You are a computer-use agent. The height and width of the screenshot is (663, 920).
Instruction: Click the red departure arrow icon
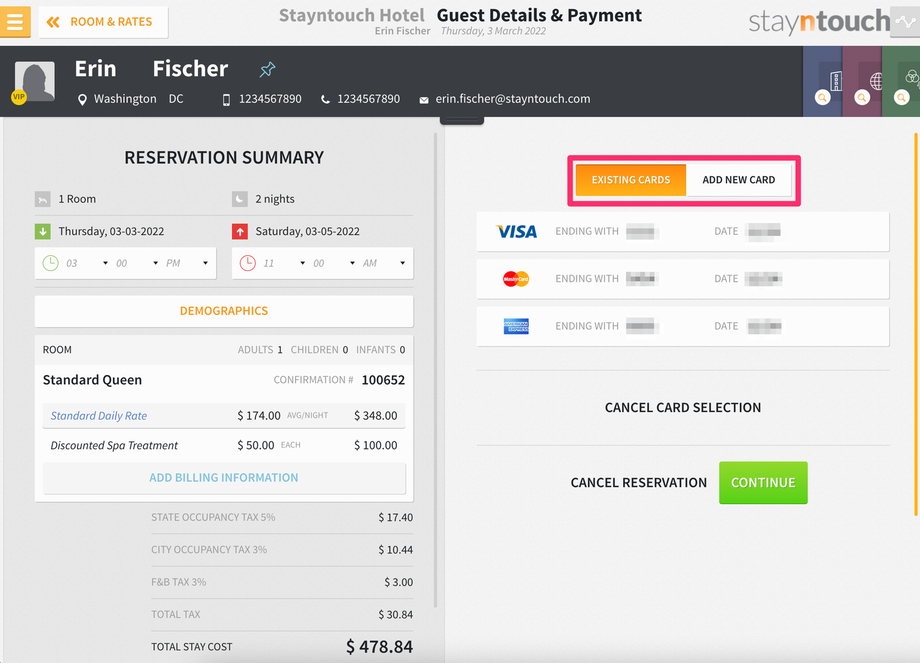pyautogui.click(x=239, y=232)
